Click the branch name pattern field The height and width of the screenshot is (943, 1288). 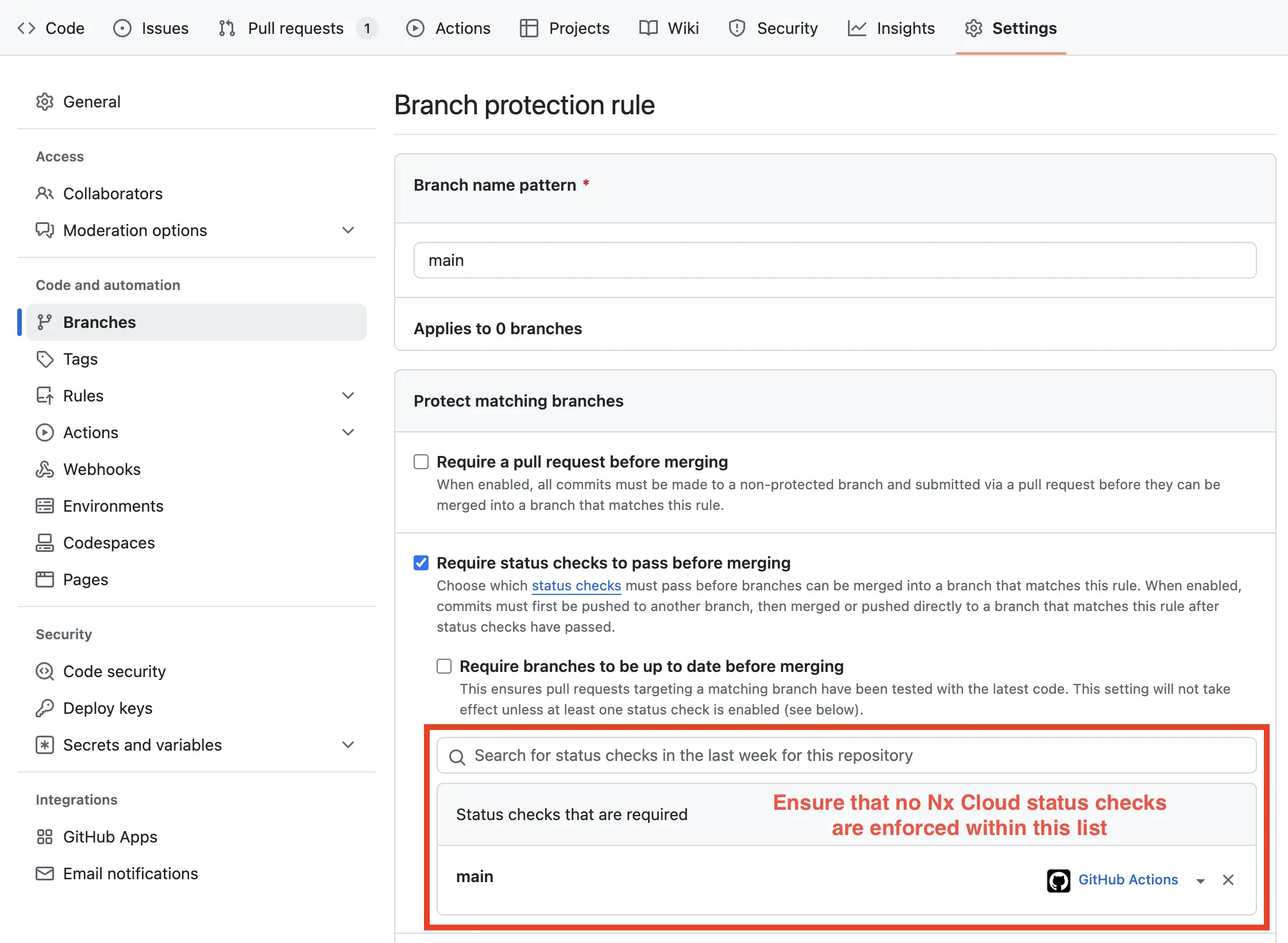coord(834,260)
